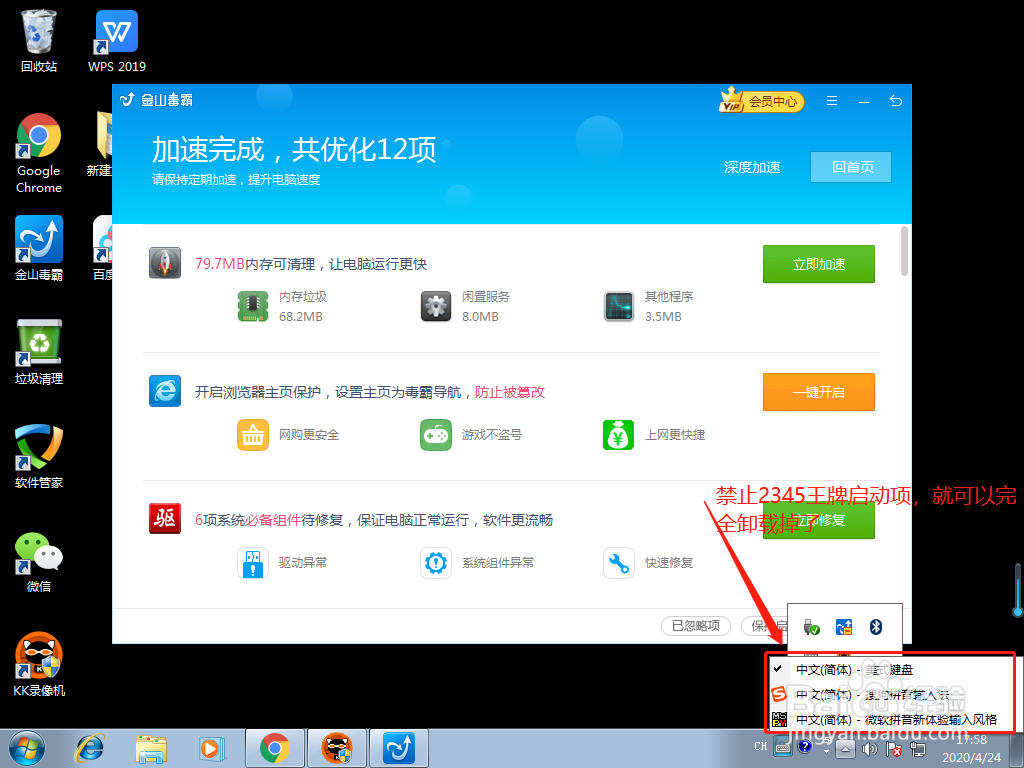The height and width of the screenshot is (768, 1024).
Task: Open media player from taskbar
Action: 212,748
